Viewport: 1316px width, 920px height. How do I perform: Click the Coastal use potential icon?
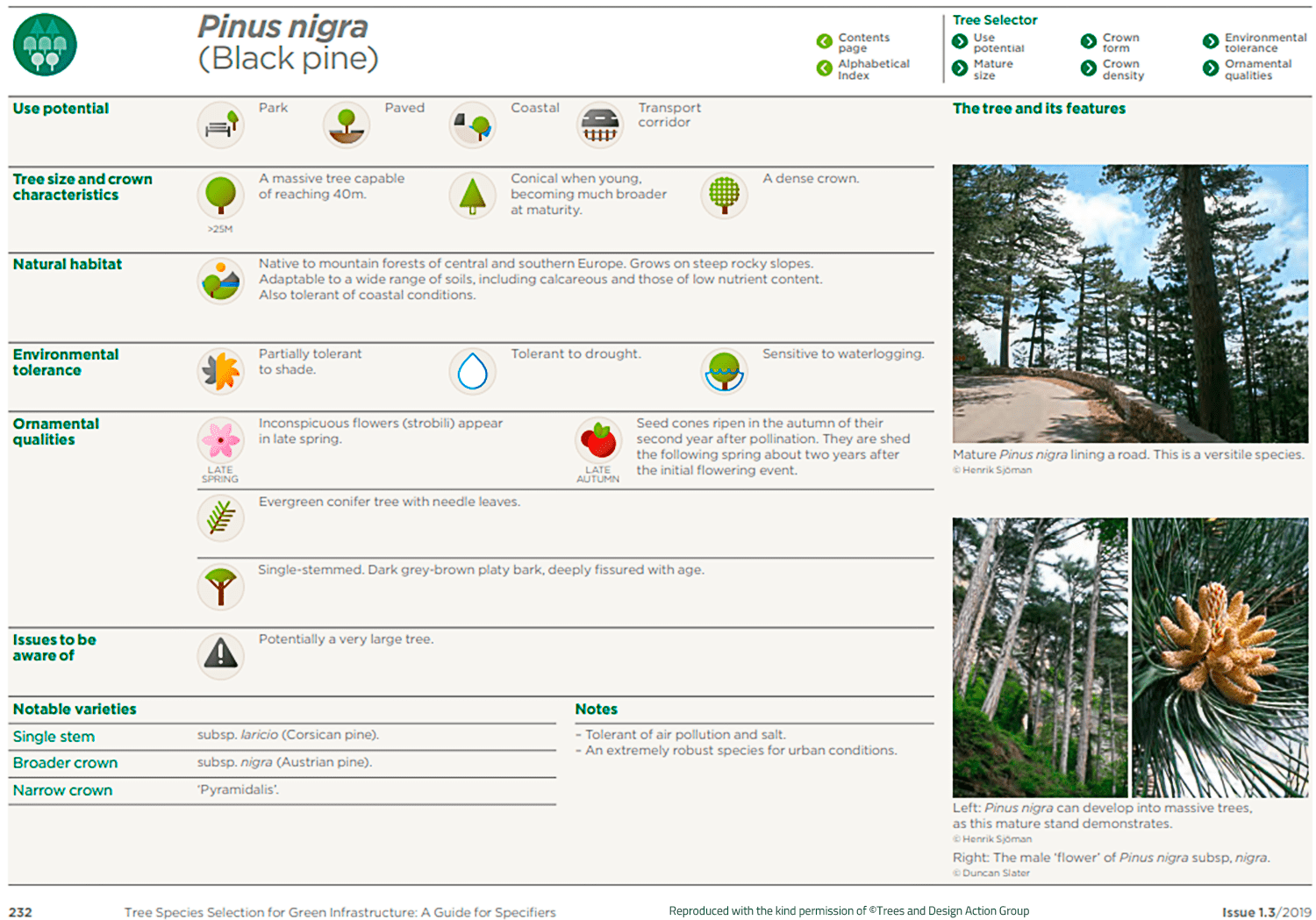tap(473, 125)
